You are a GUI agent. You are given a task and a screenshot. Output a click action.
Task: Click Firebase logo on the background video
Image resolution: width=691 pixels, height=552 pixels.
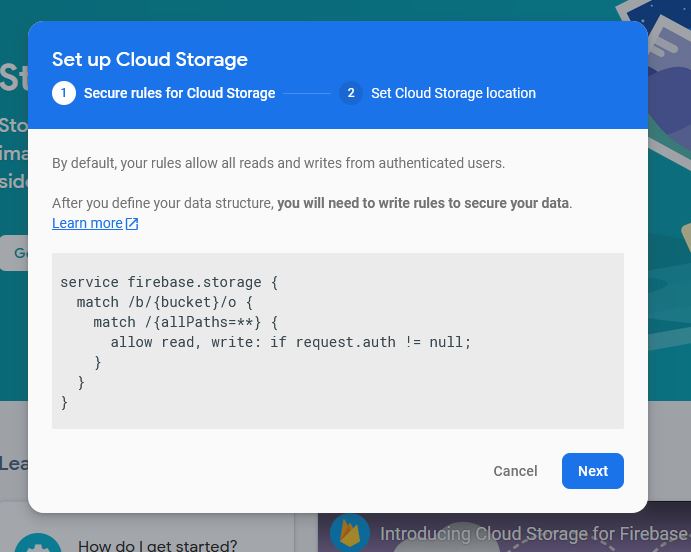click(x=350, y=533)
